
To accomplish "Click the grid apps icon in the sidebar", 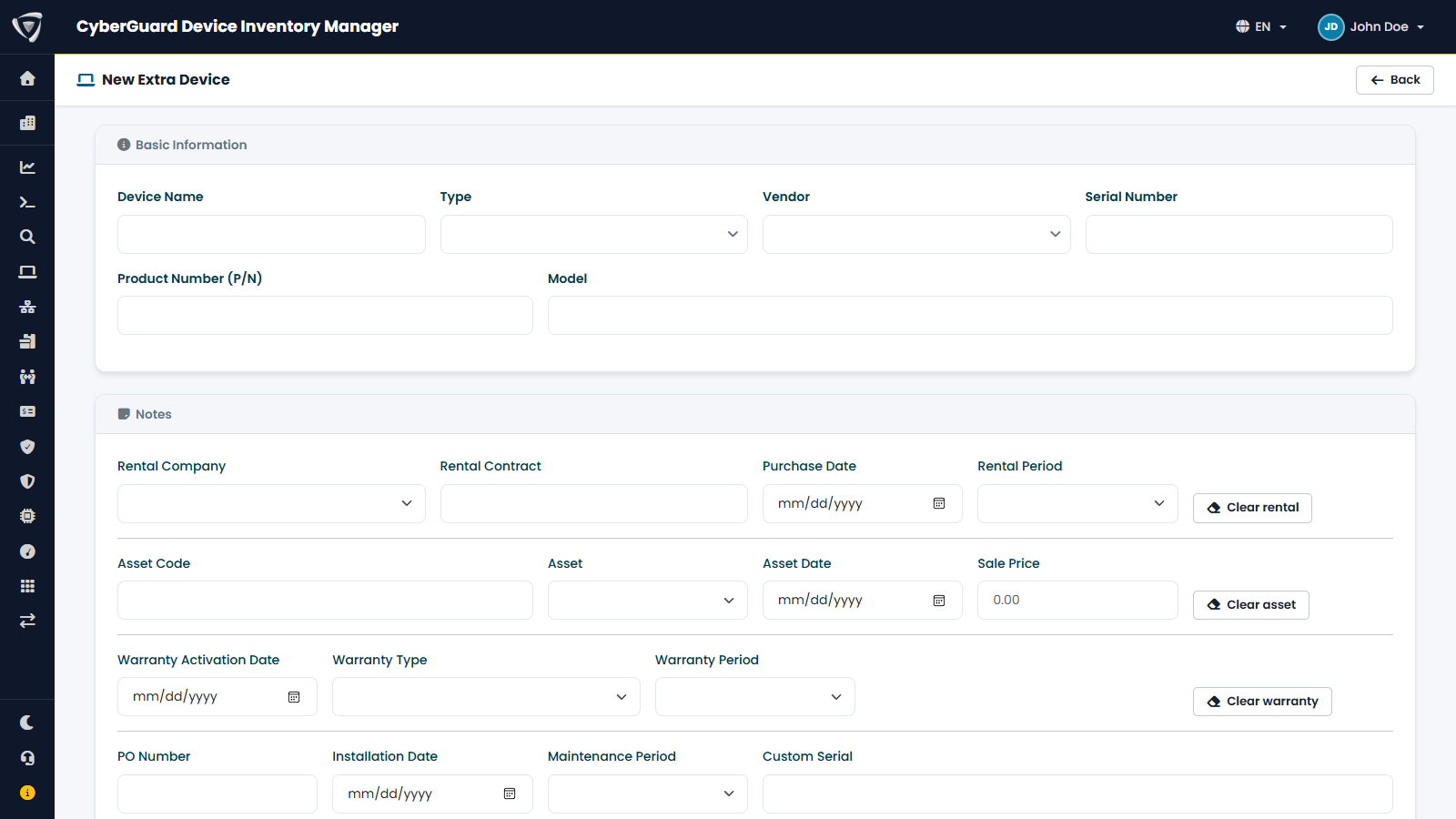I will (27, 586).
